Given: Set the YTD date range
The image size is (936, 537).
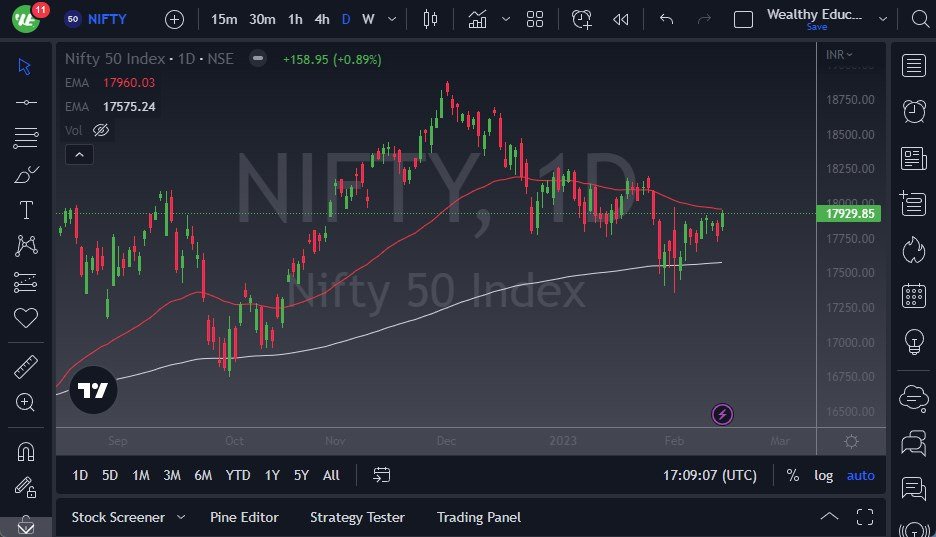Looking at the screenshot, I should 238,475.
